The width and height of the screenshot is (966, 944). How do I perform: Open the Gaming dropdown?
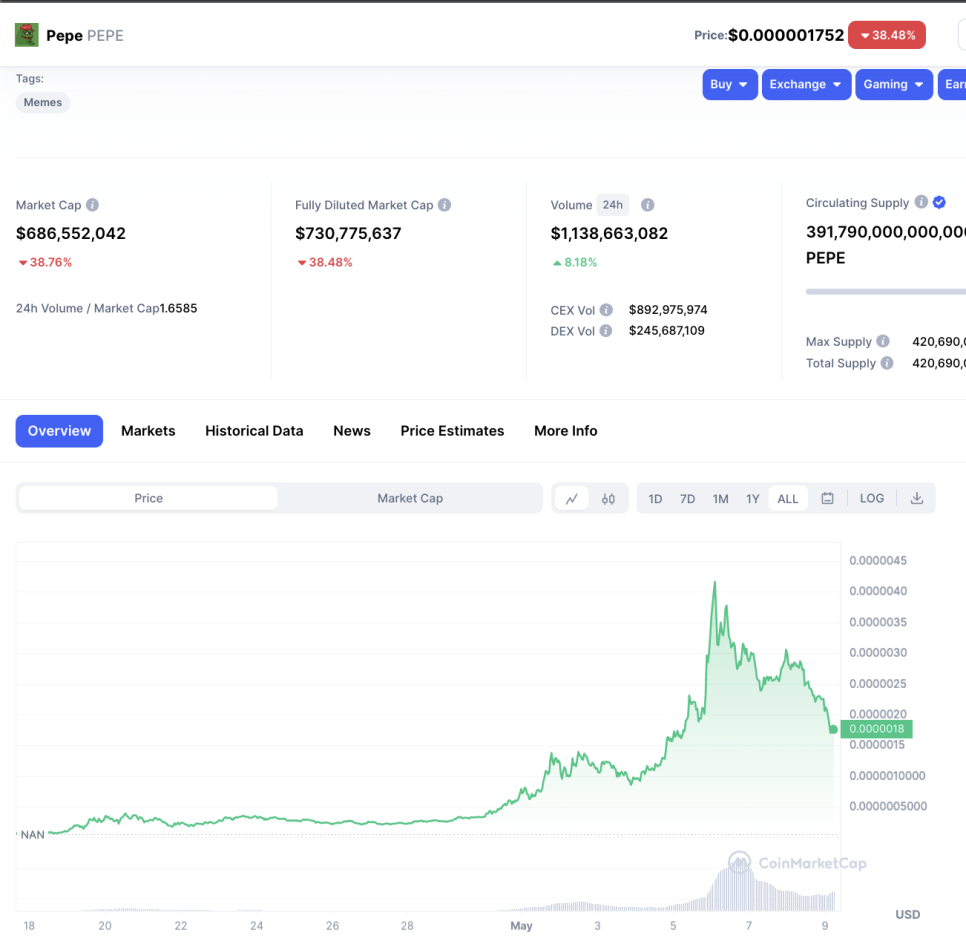click(x=893, y=84)
